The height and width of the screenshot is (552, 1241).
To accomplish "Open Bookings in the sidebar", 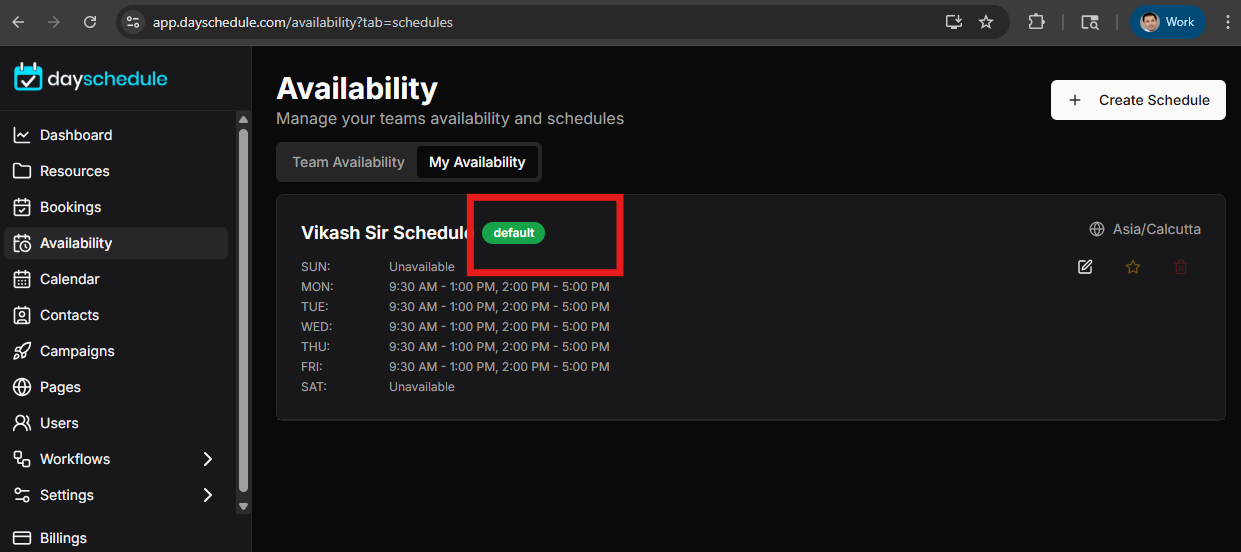I will pos(70,207).
